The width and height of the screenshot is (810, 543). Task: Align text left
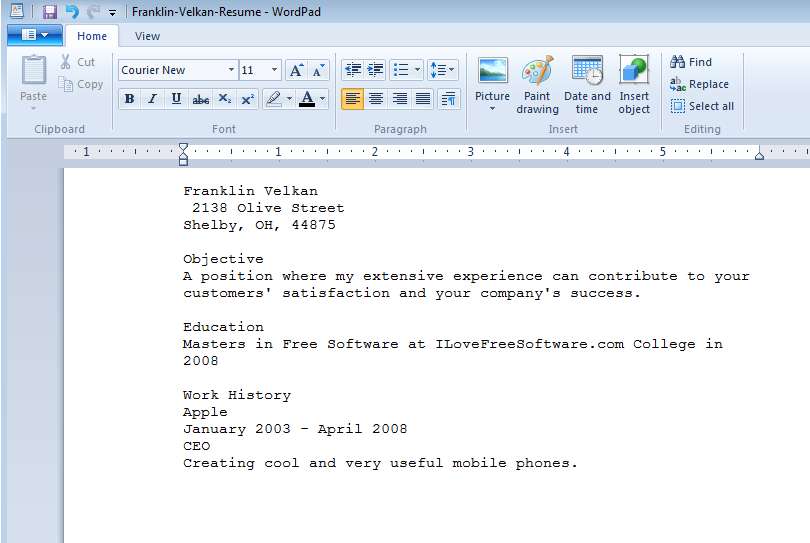coord(352,99)
